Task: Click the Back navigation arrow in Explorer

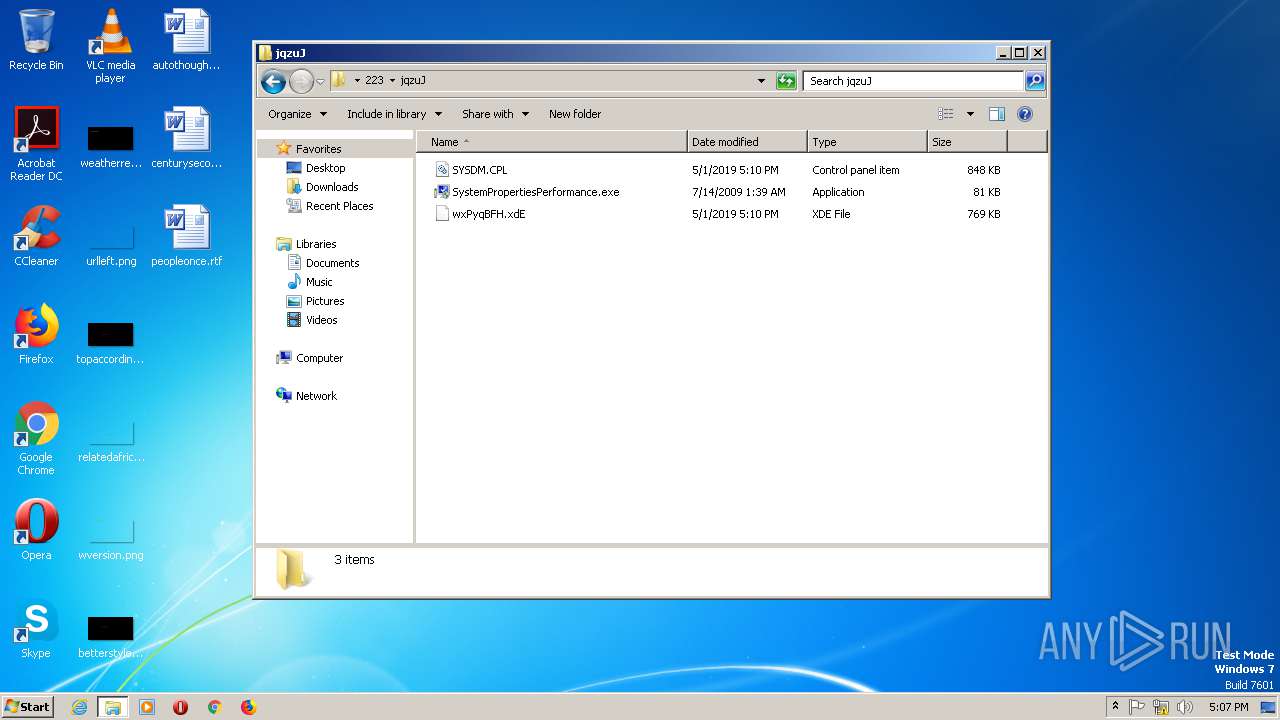Action: click(x=273, y=81)
